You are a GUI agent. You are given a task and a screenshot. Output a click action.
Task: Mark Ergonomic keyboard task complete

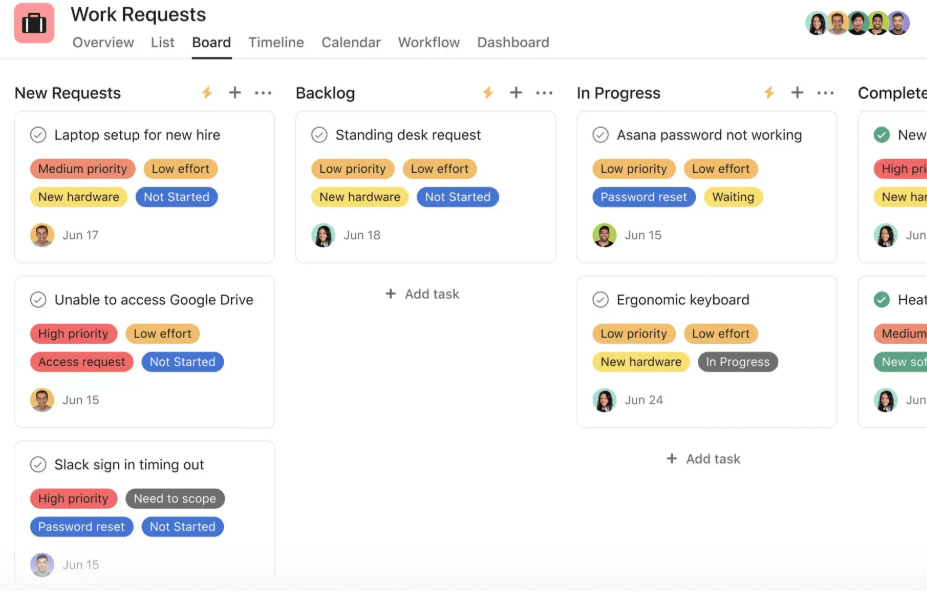pyautogui.click(x=600, y=300)
